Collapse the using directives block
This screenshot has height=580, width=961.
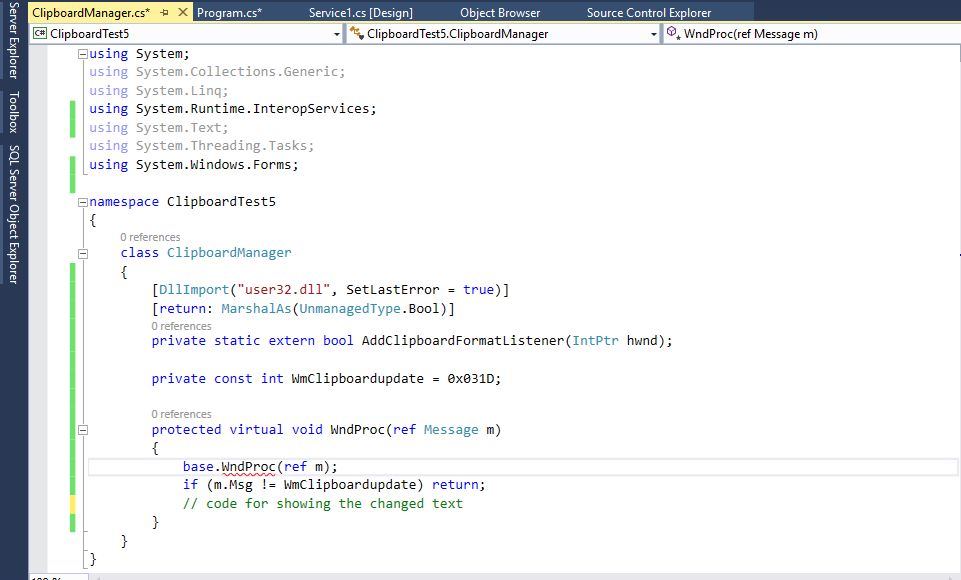click(x=83, y=54)
